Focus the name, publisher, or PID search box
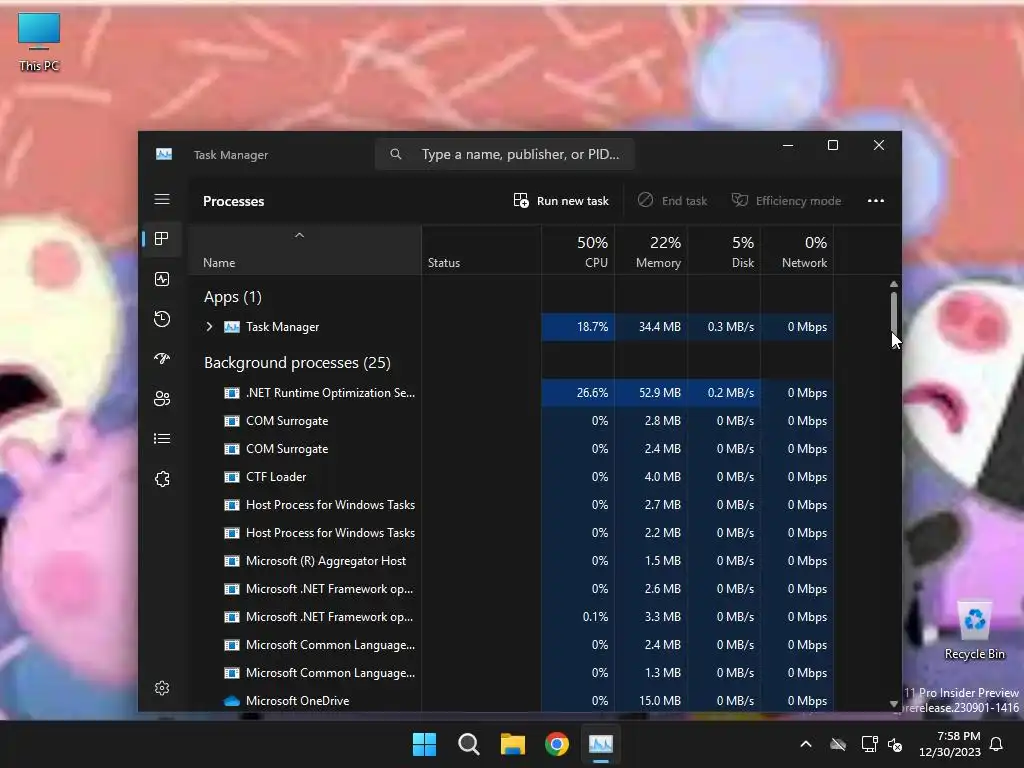The height and width of the screenshot is (768, 1024). pyautogui.click(x=505, y=154)
